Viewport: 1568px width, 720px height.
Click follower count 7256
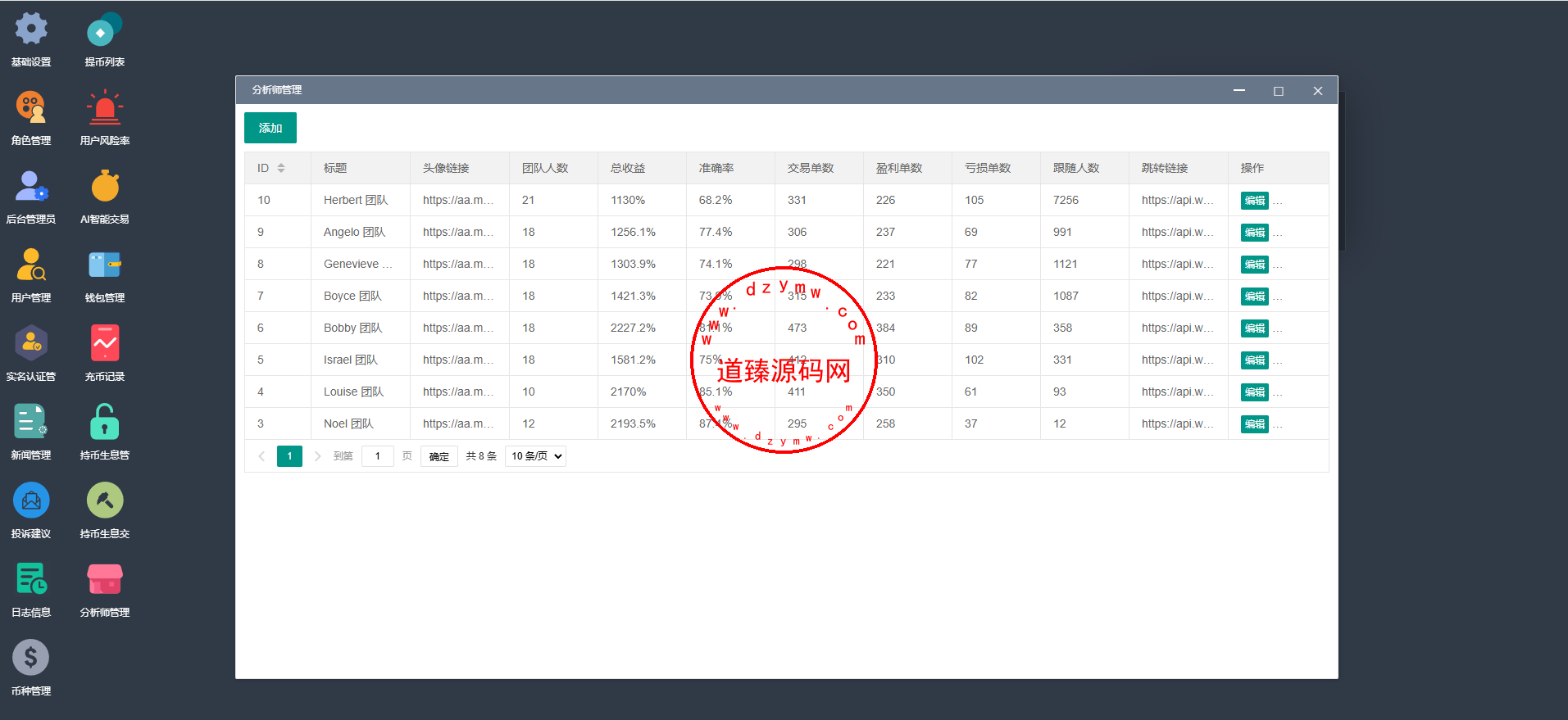click(x=1066, y=200)
